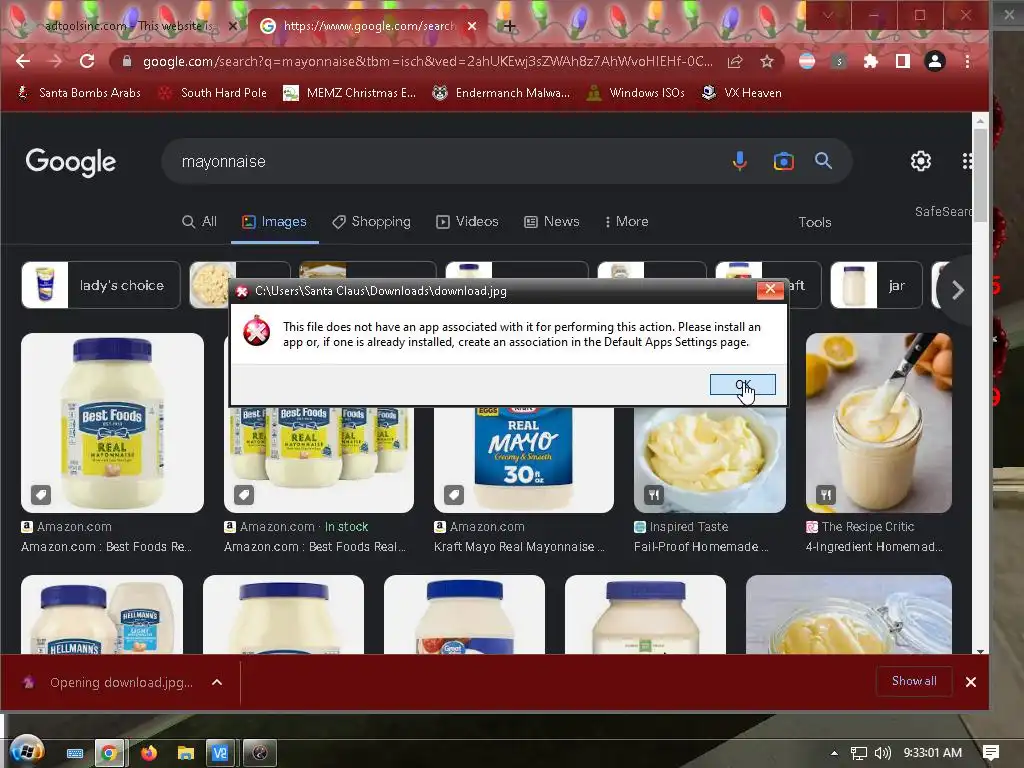Expand the More search options

click(626, 221)
